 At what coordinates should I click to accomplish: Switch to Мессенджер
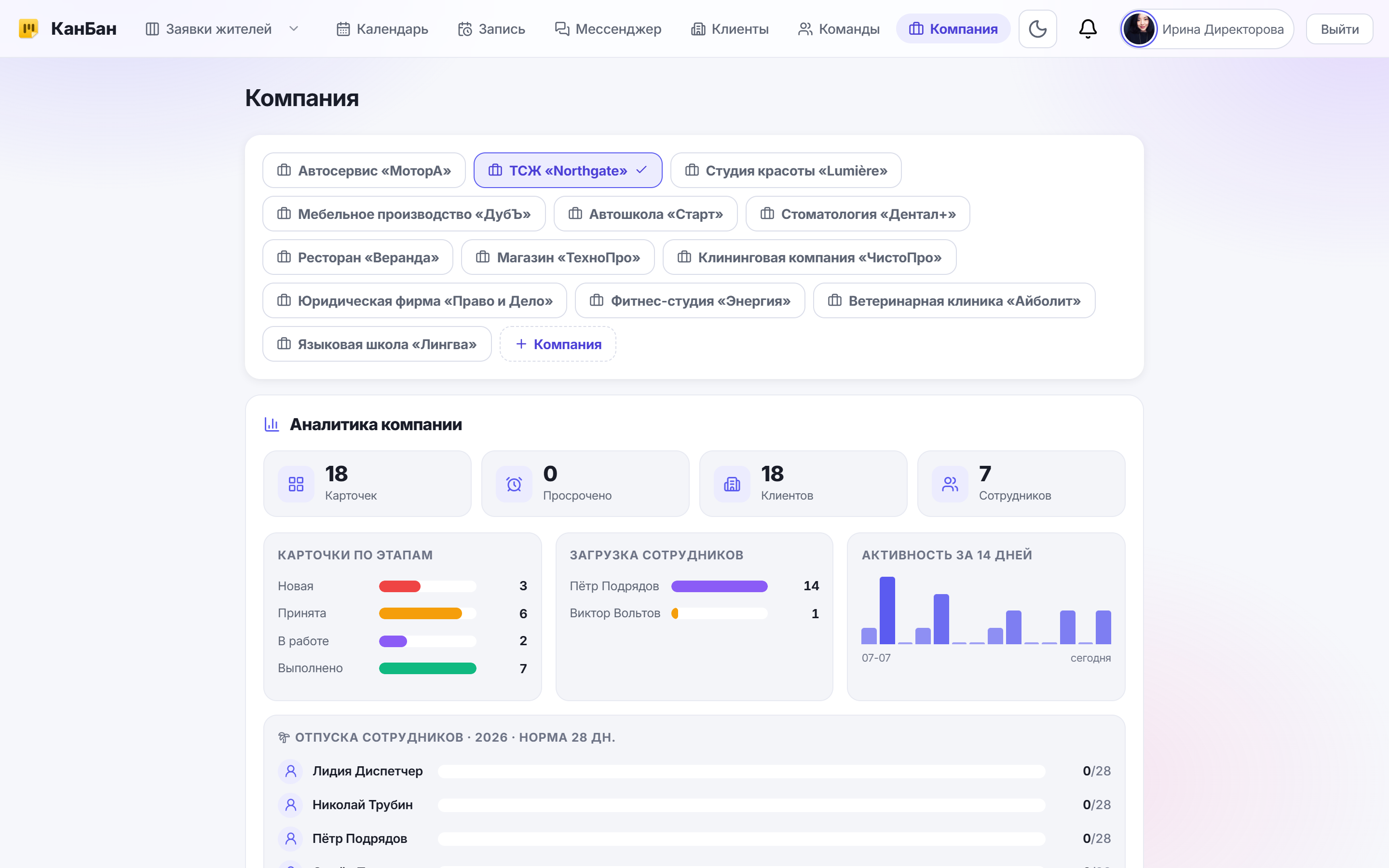point(608,29)
